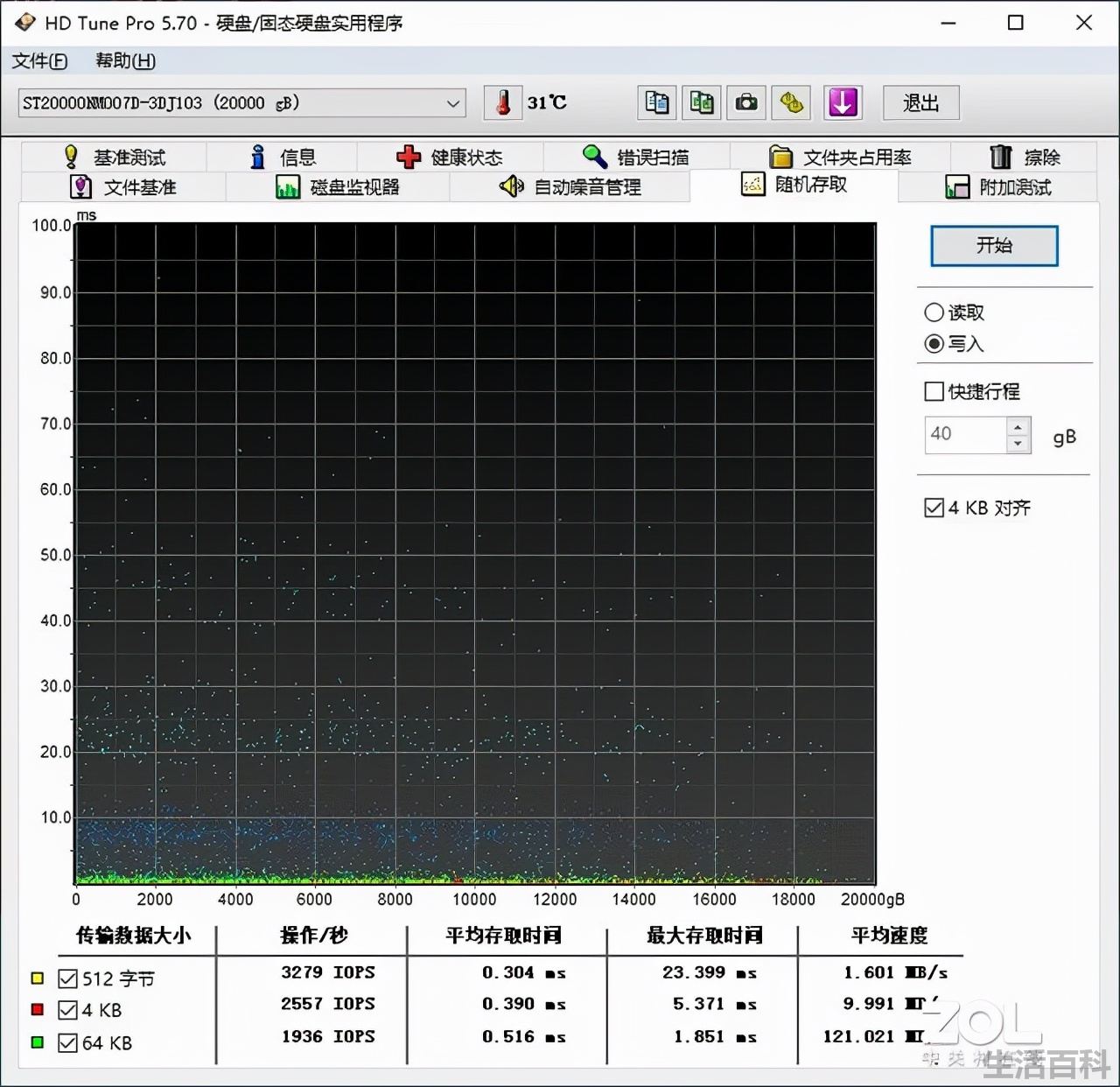
Task: Uncheck the 512 字节 transfer size checkbox
Action: [67, 978]
